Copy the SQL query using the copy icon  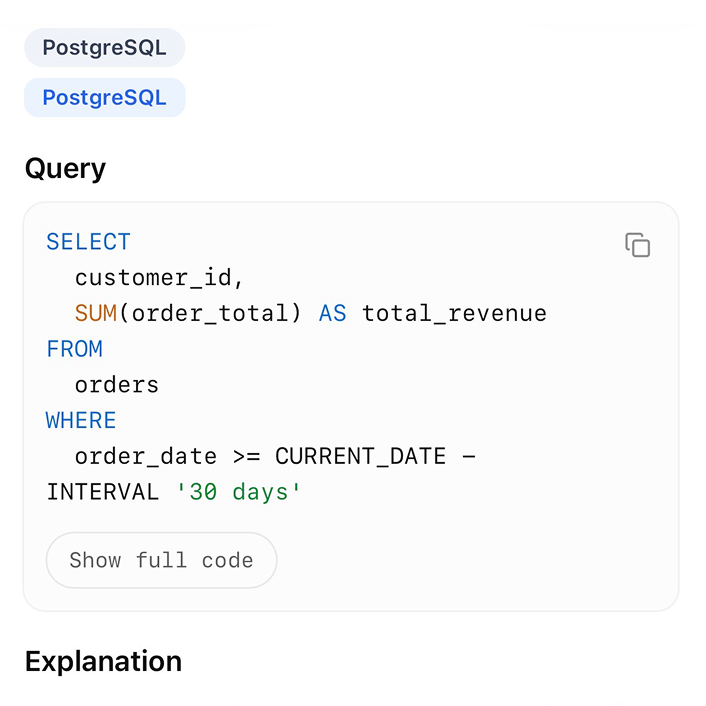tap(637, 245)
